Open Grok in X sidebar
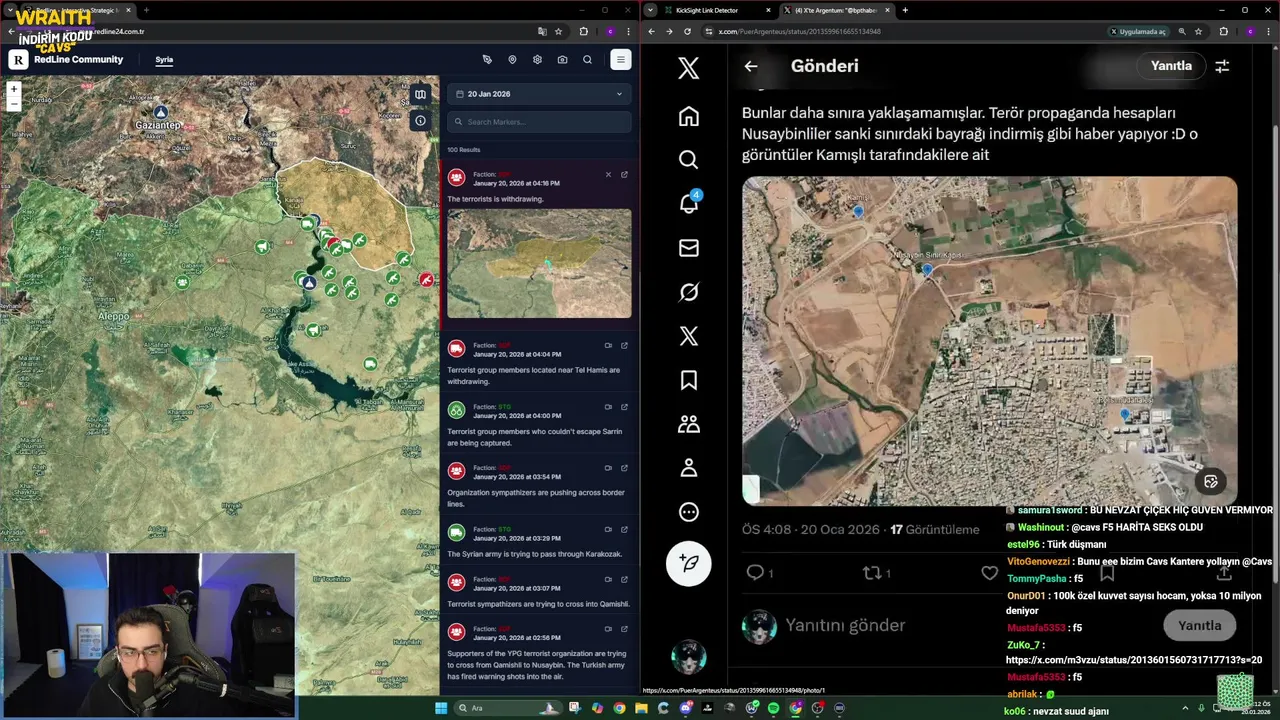 (x=689, y=292)
